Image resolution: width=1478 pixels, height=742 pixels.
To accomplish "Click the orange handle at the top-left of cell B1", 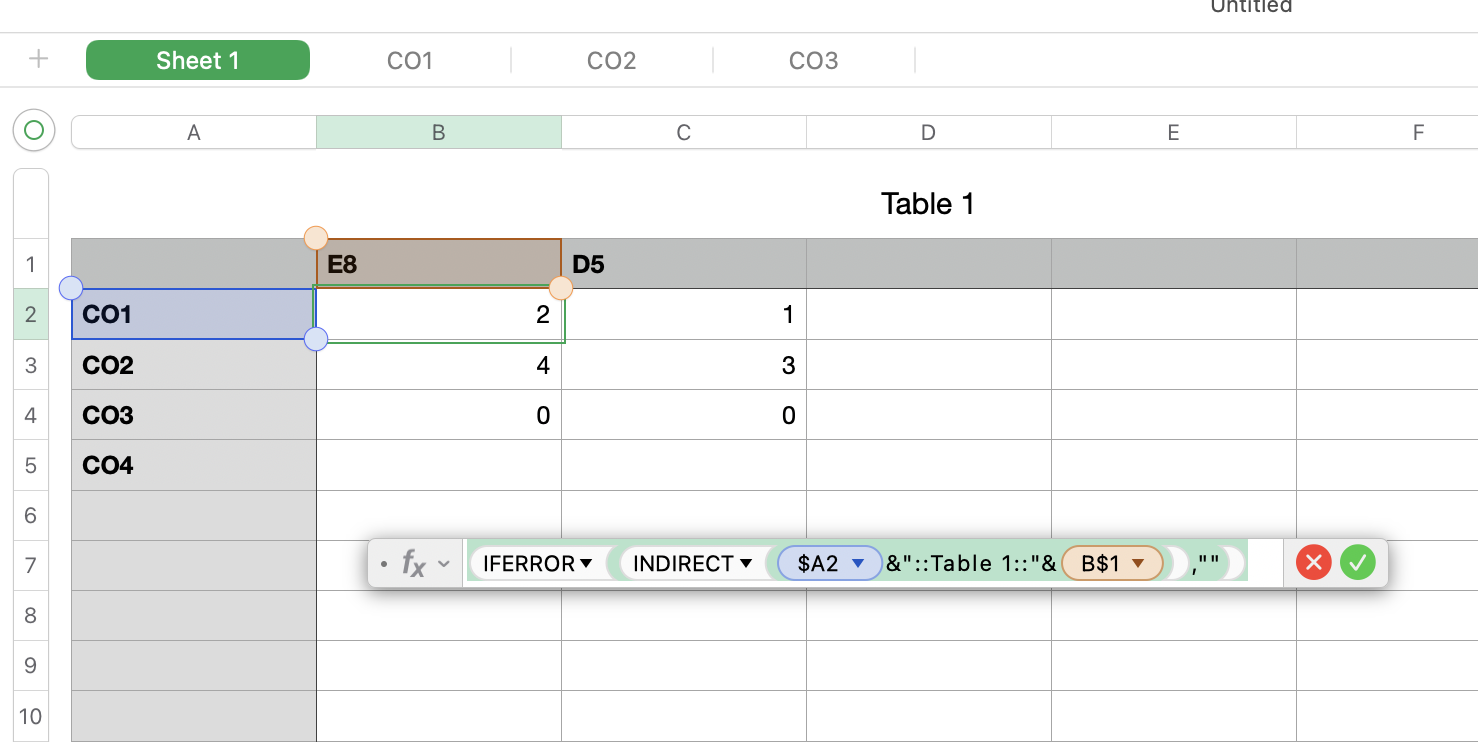I will 316,238.
